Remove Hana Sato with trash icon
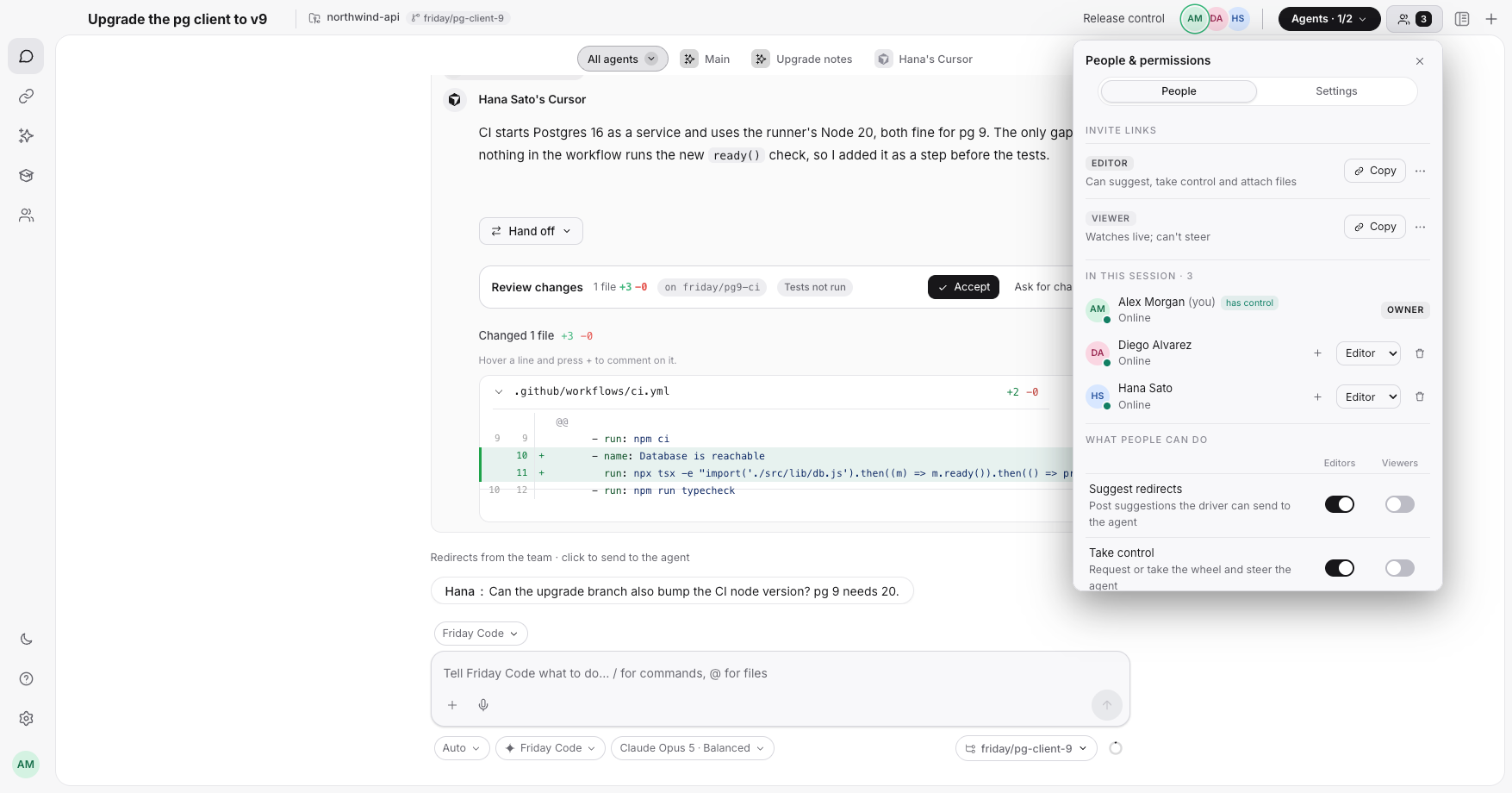 click(x=1420, y=396)
